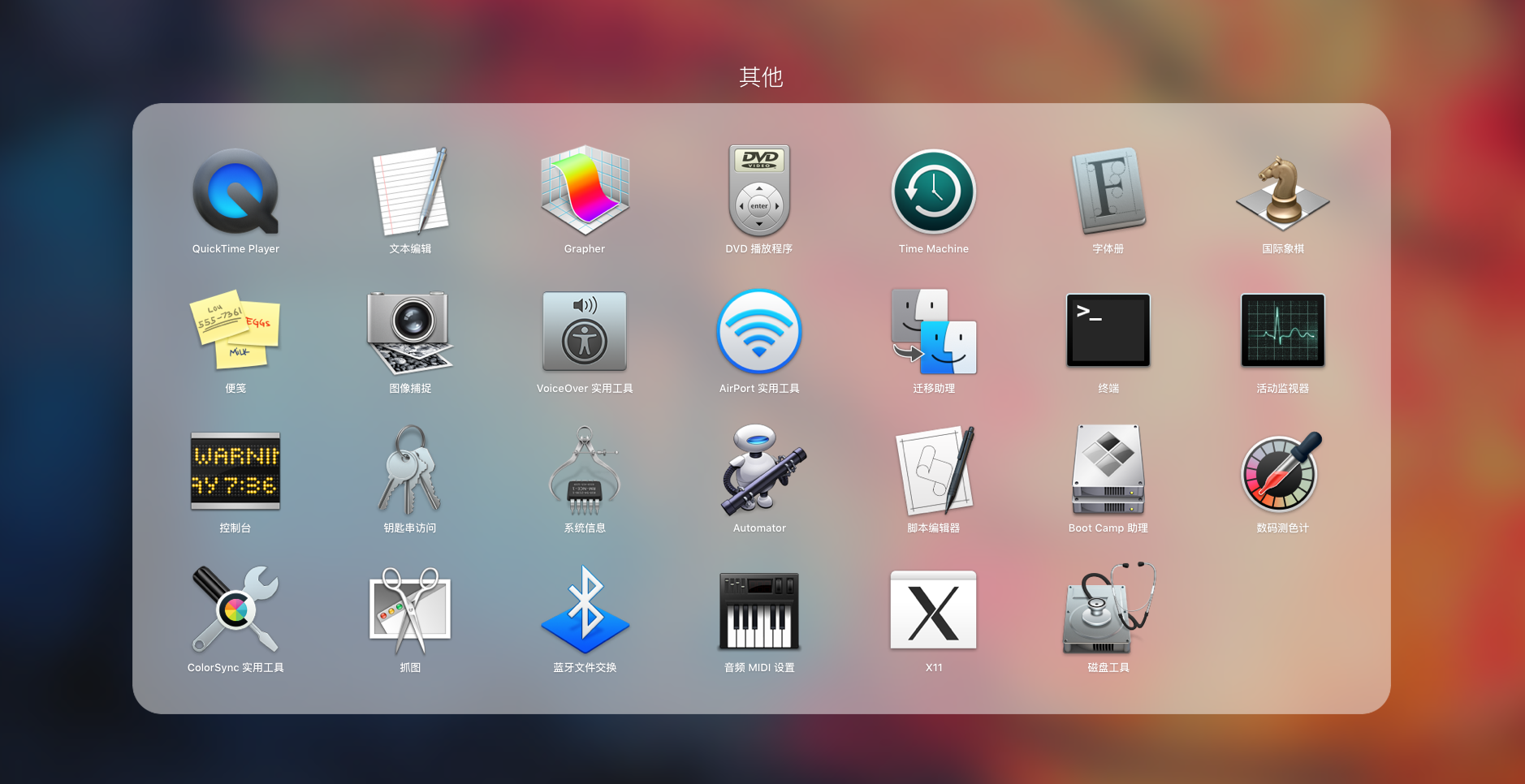Click the 'Time Machine' label text
1525x784 pixels.
coord(934,249)
